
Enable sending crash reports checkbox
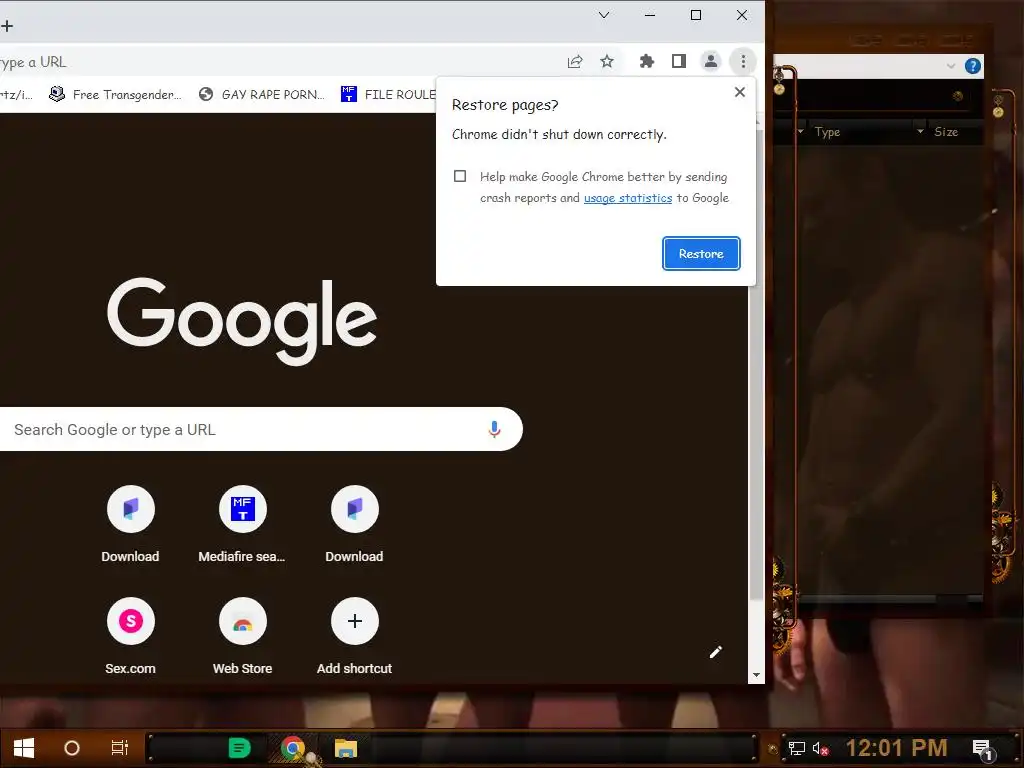pos(460,176)
